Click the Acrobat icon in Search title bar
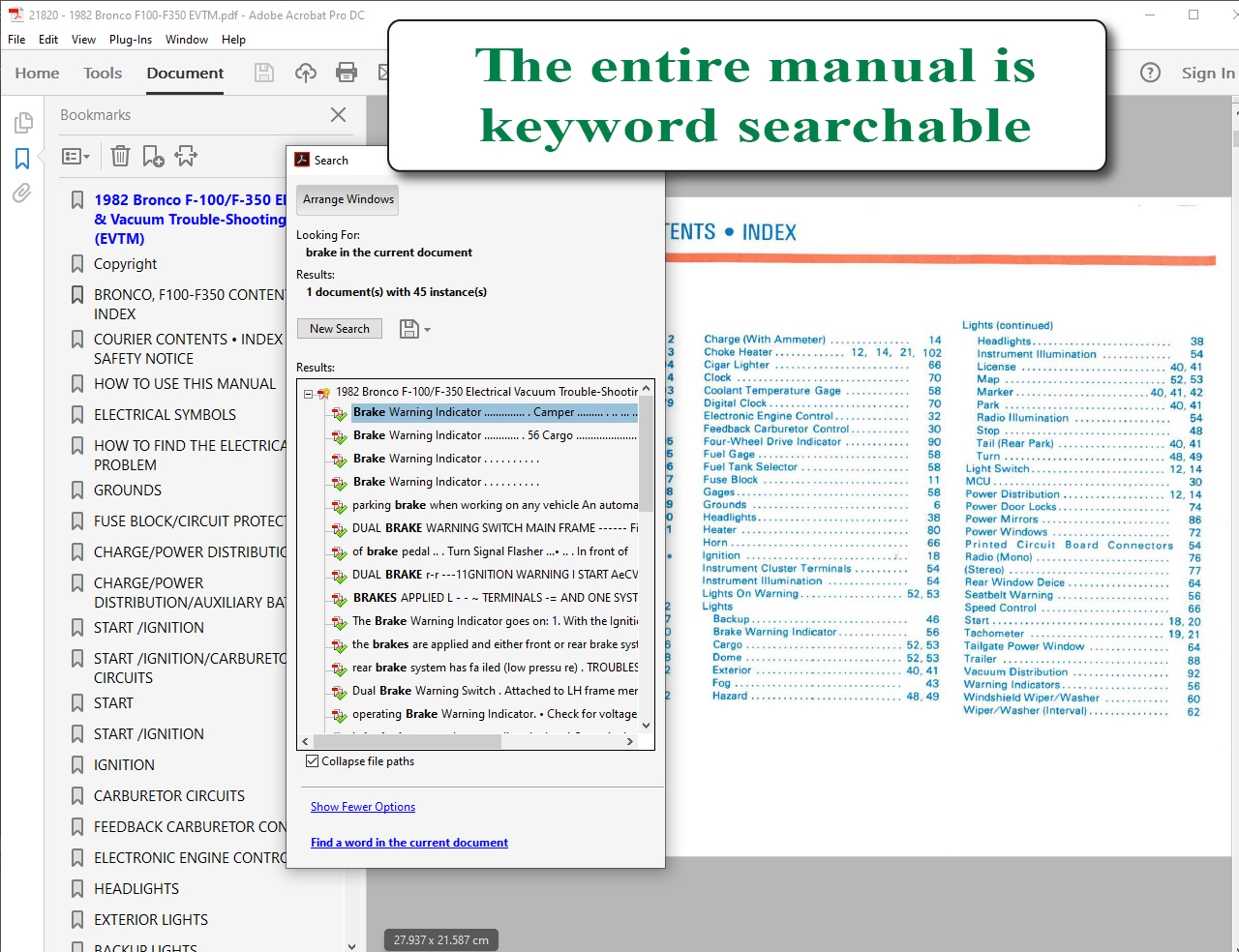Screen dimensions: 1239x952 [302, 161]
